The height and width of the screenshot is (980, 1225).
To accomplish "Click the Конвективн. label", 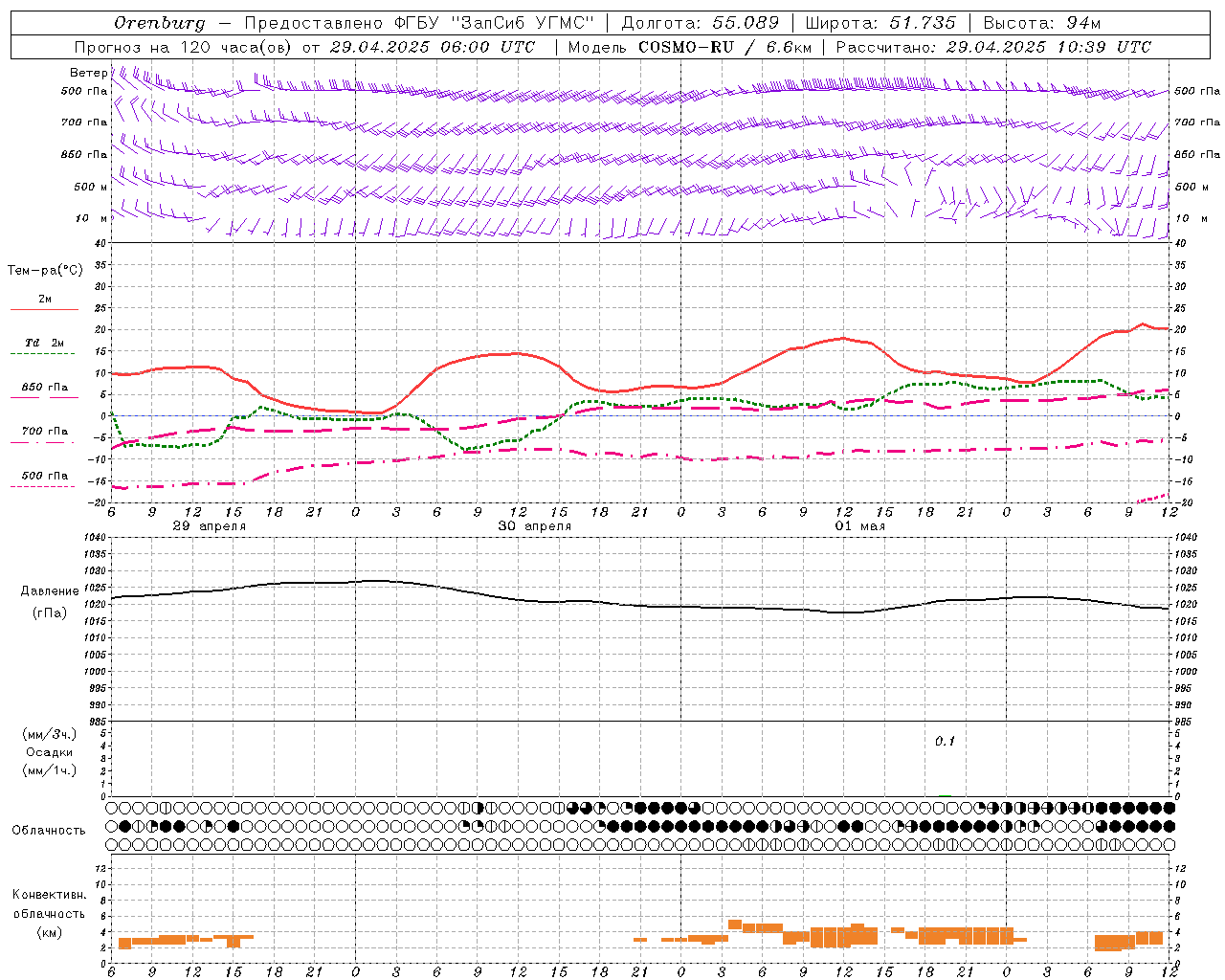I will pos(50,895).
